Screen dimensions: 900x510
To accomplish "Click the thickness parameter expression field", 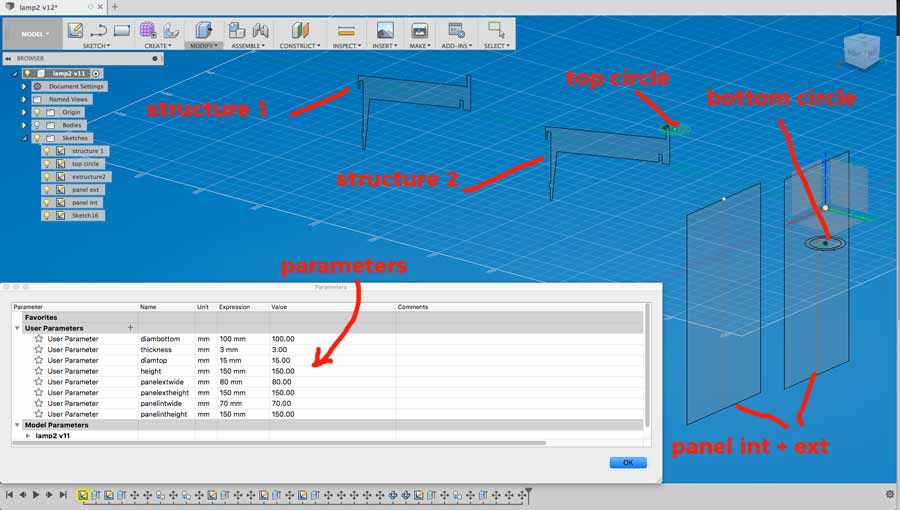I will pyautogui.click(x=243, y=350).
